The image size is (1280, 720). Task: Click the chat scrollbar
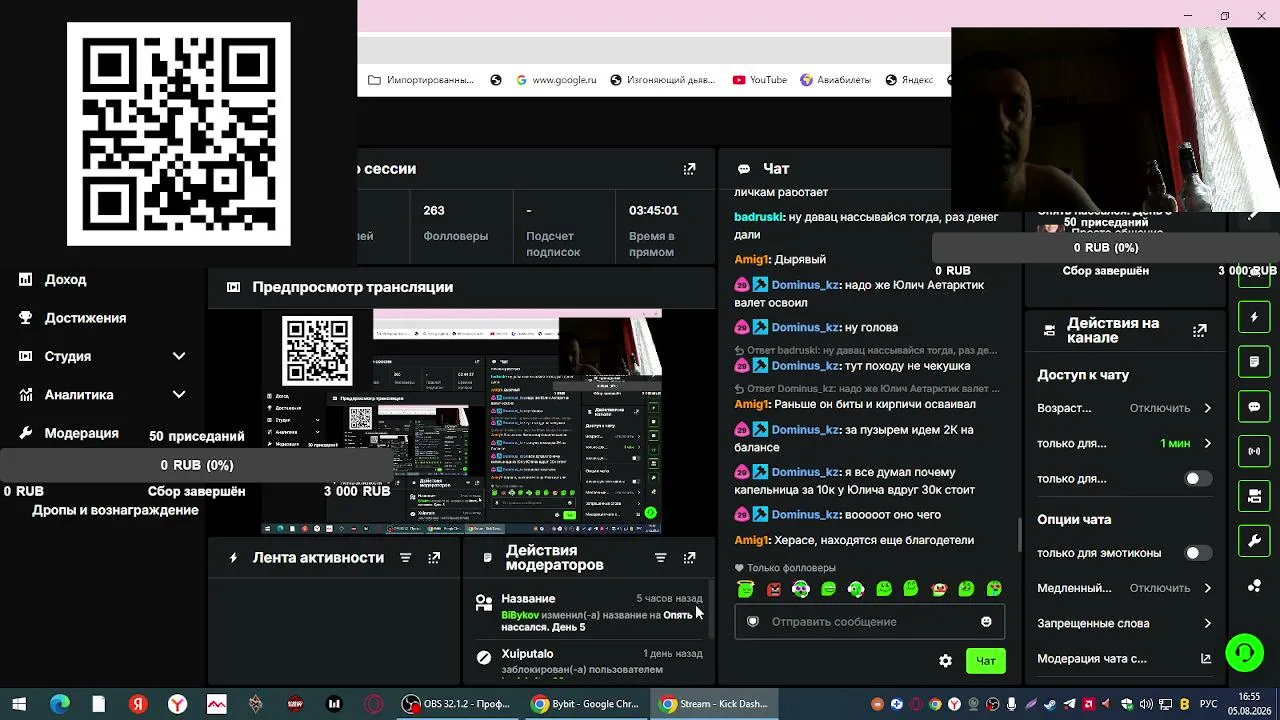[x=1019, y=534]
